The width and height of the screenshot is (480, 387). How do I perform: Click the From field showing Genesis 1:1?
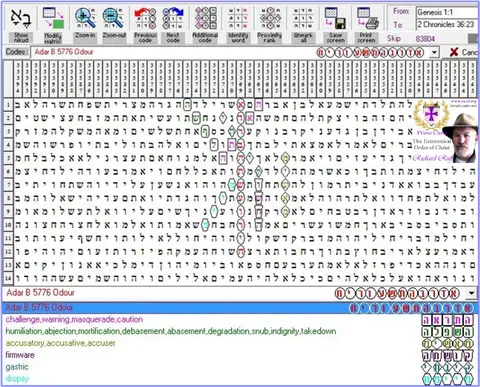(x=447, y=13)
